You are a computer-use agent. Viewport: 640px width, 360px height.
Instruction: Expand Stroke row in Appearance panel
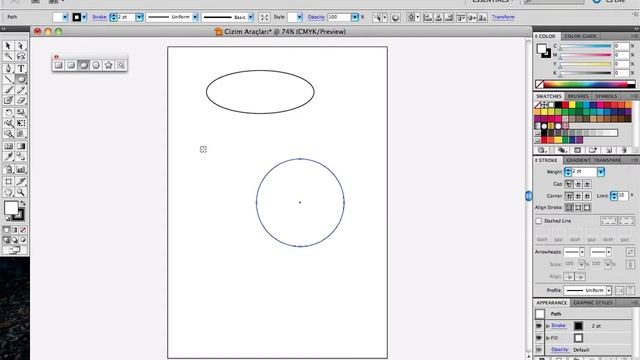548,326
